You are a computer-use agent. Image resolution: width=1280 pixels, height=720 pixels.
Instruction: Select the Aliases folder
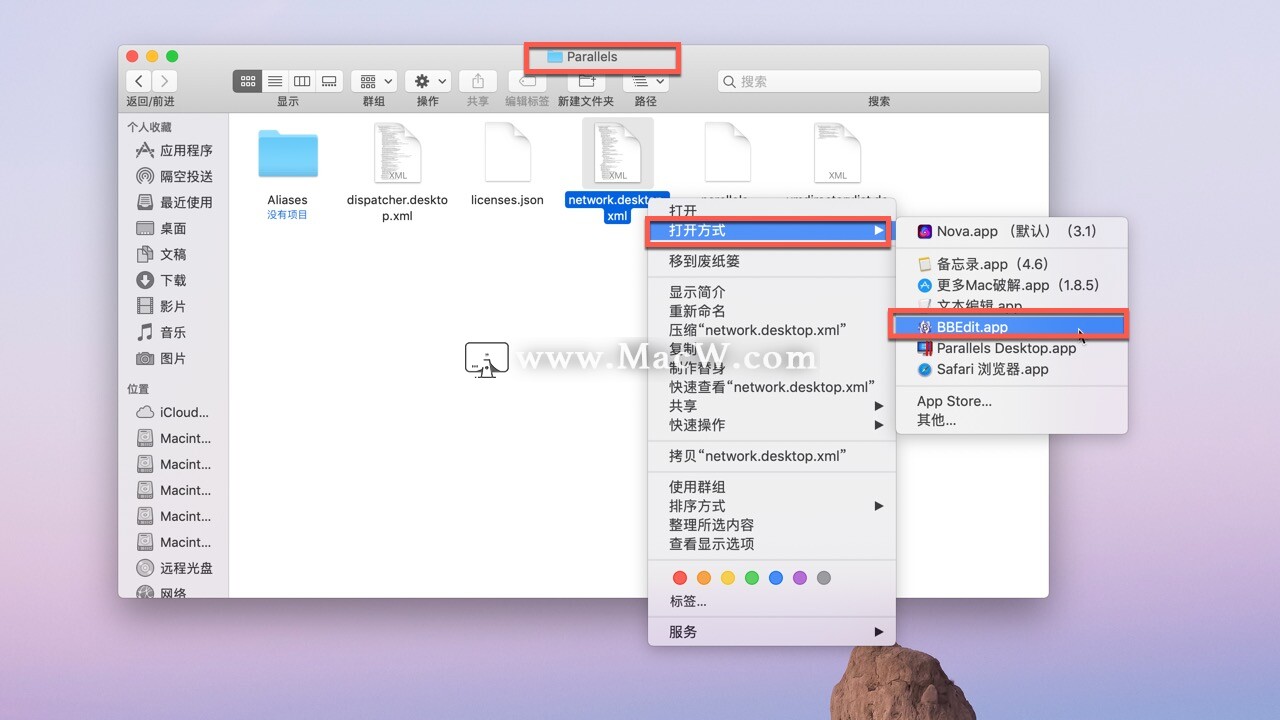[288, 155]
